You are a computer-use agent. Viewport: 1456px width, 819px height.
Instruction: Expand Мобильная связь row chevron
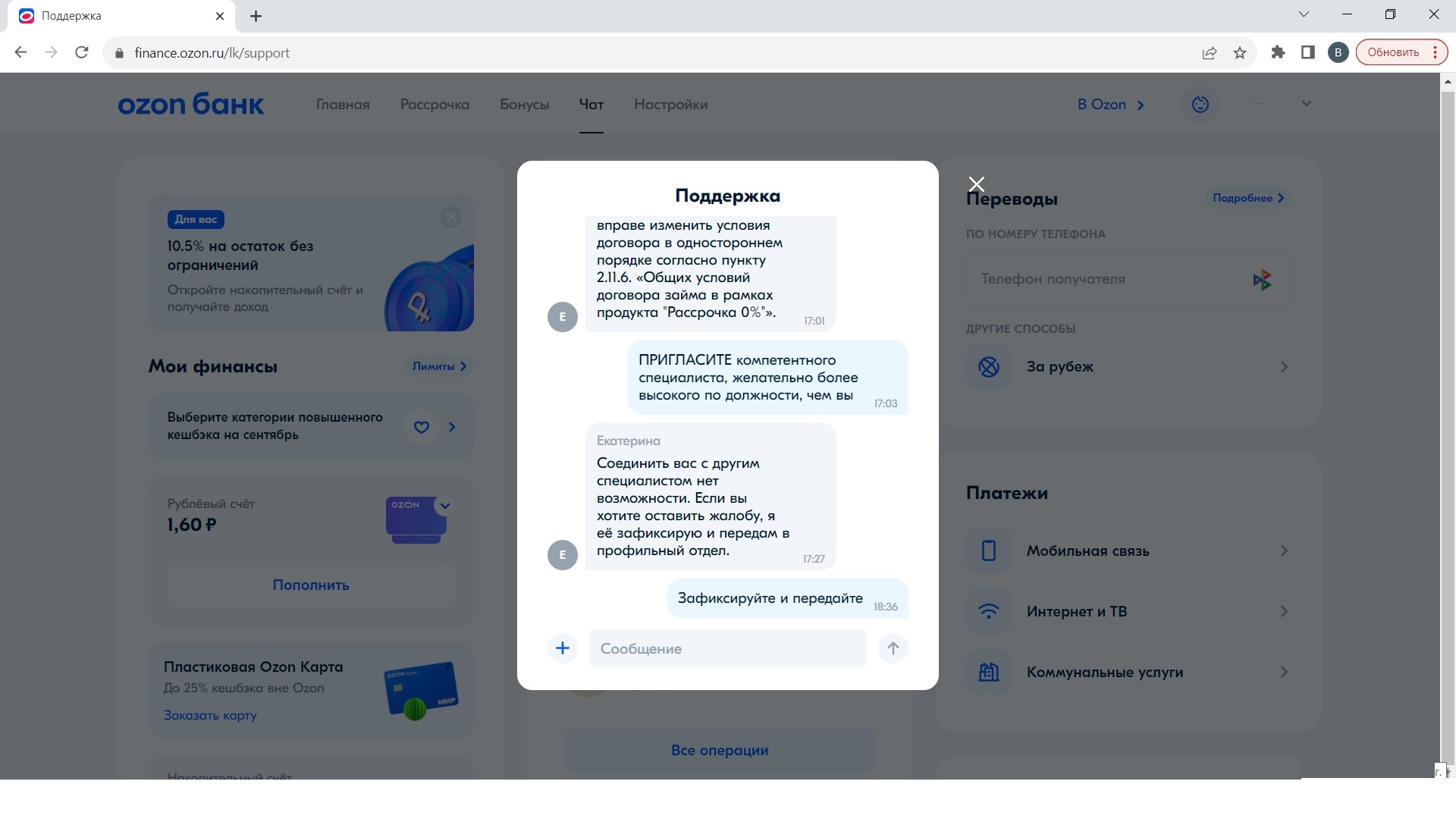(x=1284, y=551)
